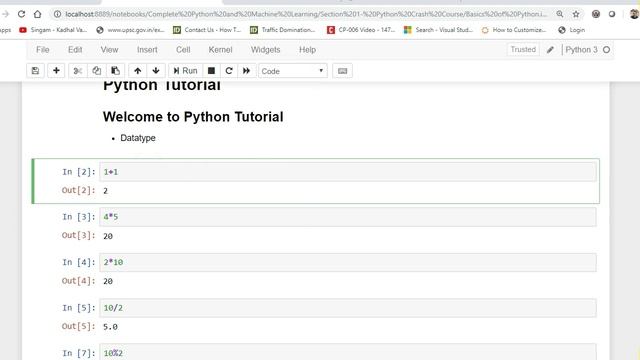Click the Out[2] result 2
Image resolution: width=640 pixels, height=360 pixels.
tap(105, 191)
